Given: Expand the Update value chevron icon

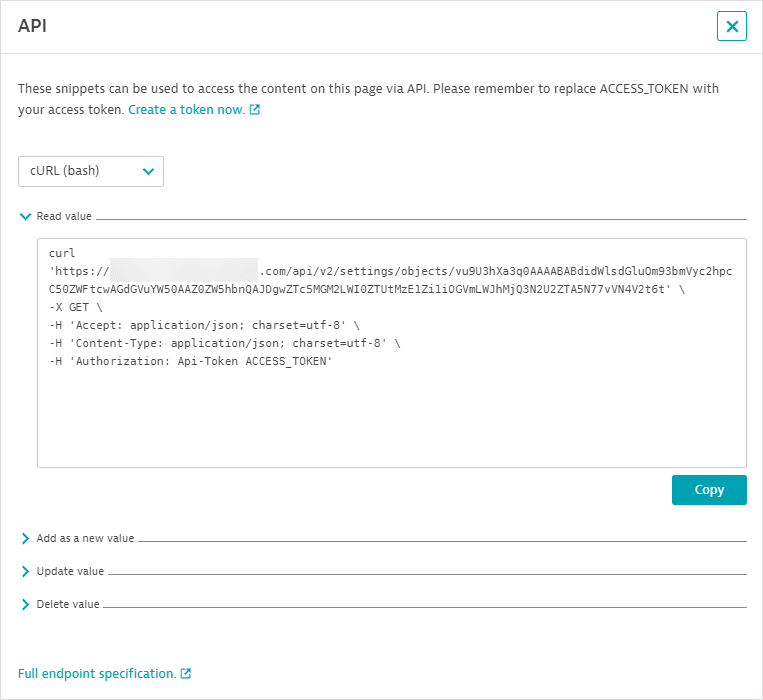Looking at the screenshot, I should pyautogui.click(x=25, y=571).
